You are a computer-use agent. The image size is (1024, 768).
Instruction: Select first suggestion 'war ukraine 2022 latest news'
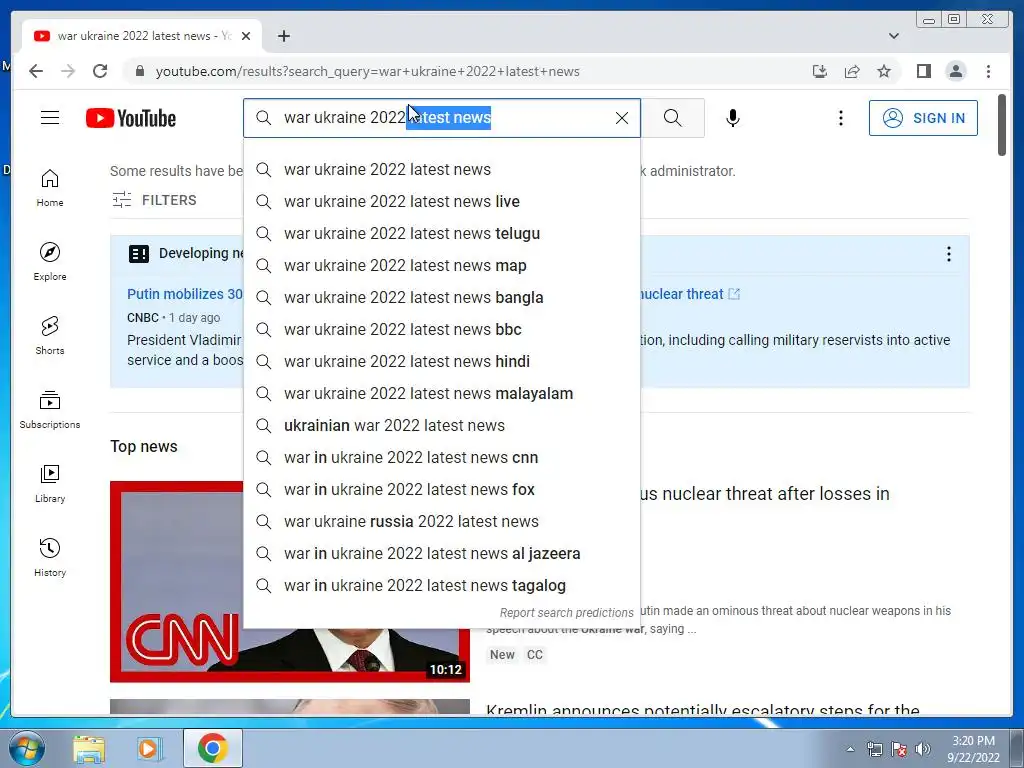[x=441, y=169]
